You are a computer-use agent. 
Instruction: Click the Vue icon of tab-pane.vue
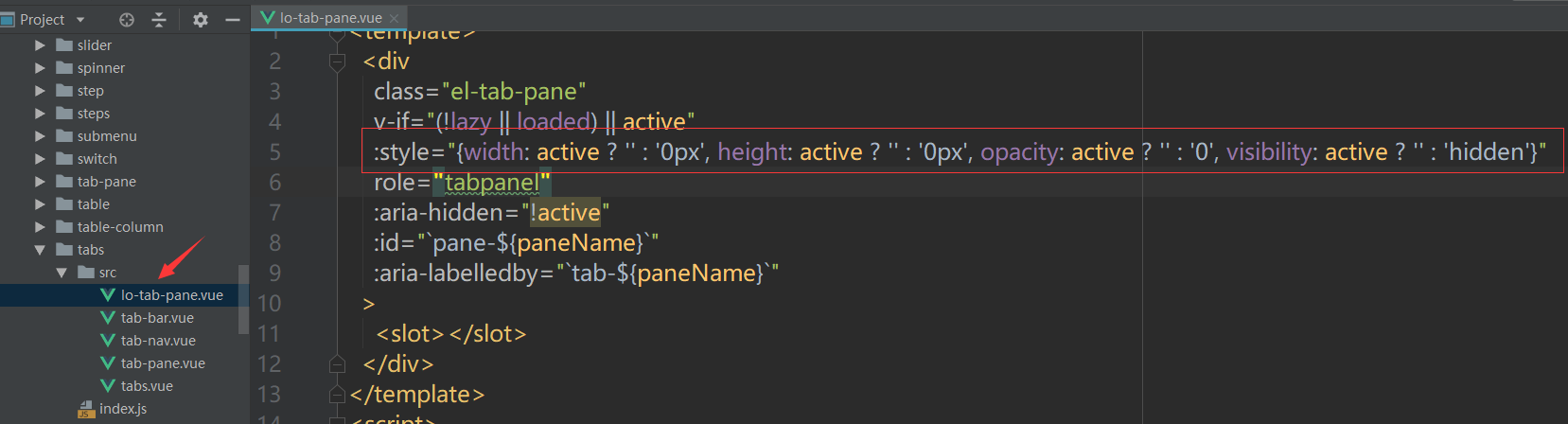(x=108, y=363)
